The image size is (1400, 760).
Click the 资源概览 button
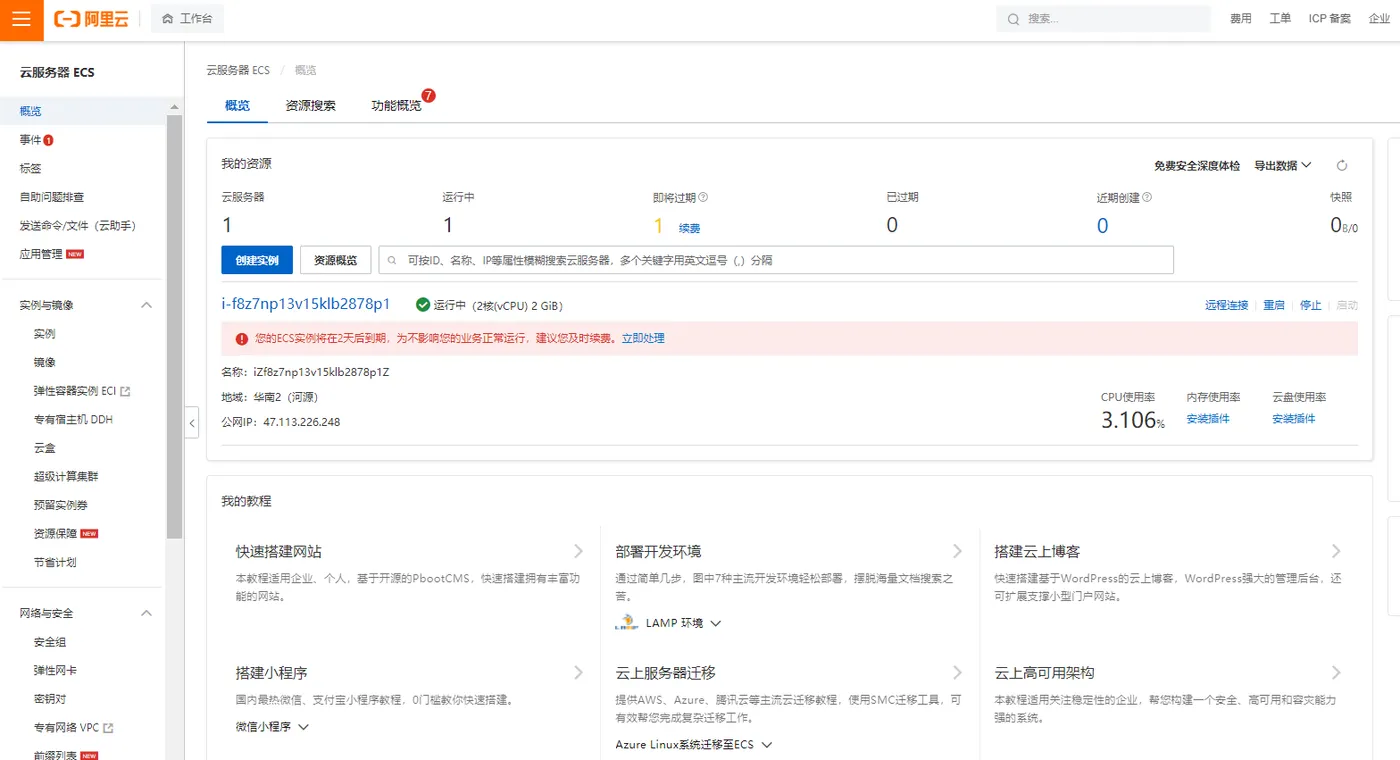click(x=336, y=260)
